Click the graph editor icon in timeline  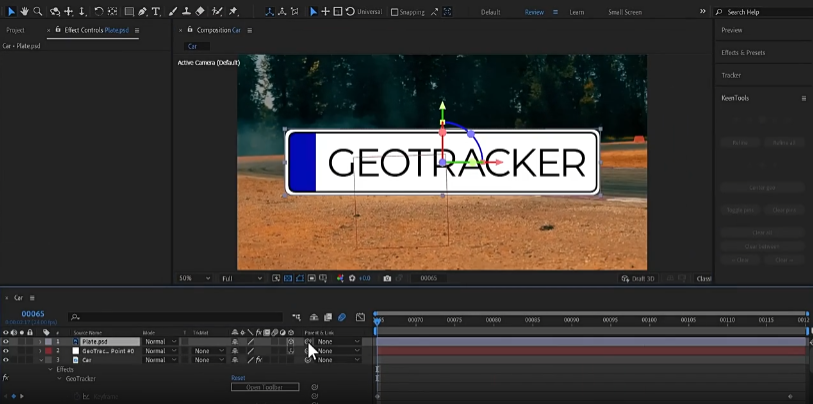coord(360,317)
